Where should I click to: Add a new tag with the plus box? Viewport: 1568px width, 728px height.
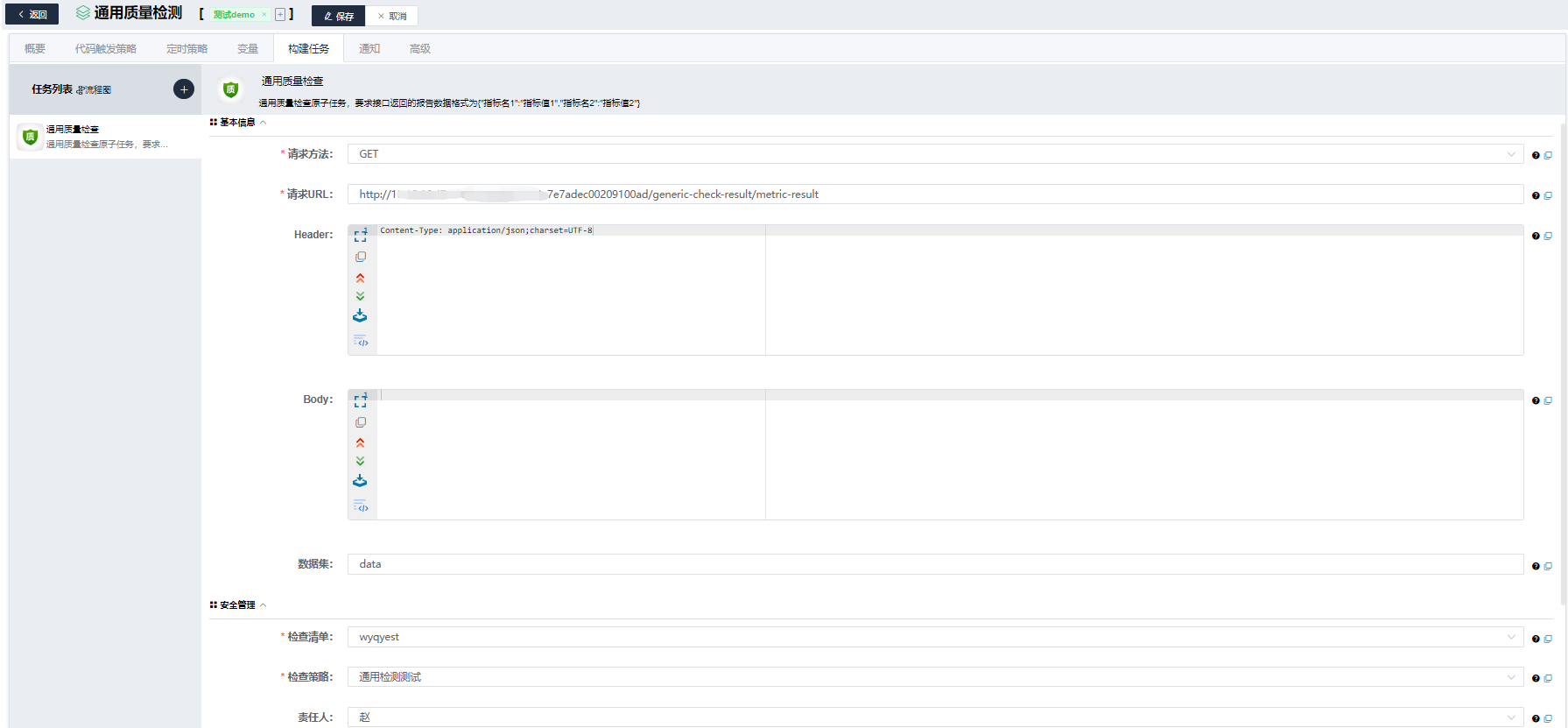coord(280,15)
